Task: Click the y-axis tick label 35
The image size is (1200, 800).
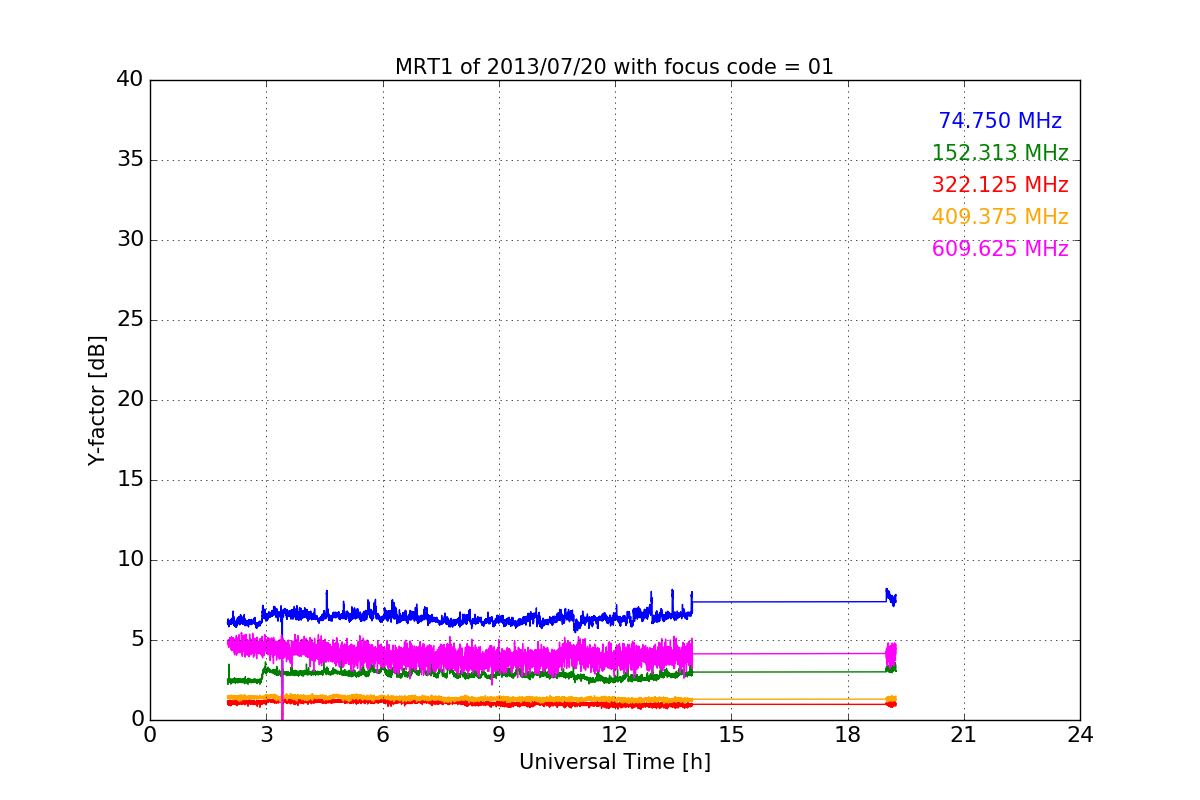Action: 130,160
